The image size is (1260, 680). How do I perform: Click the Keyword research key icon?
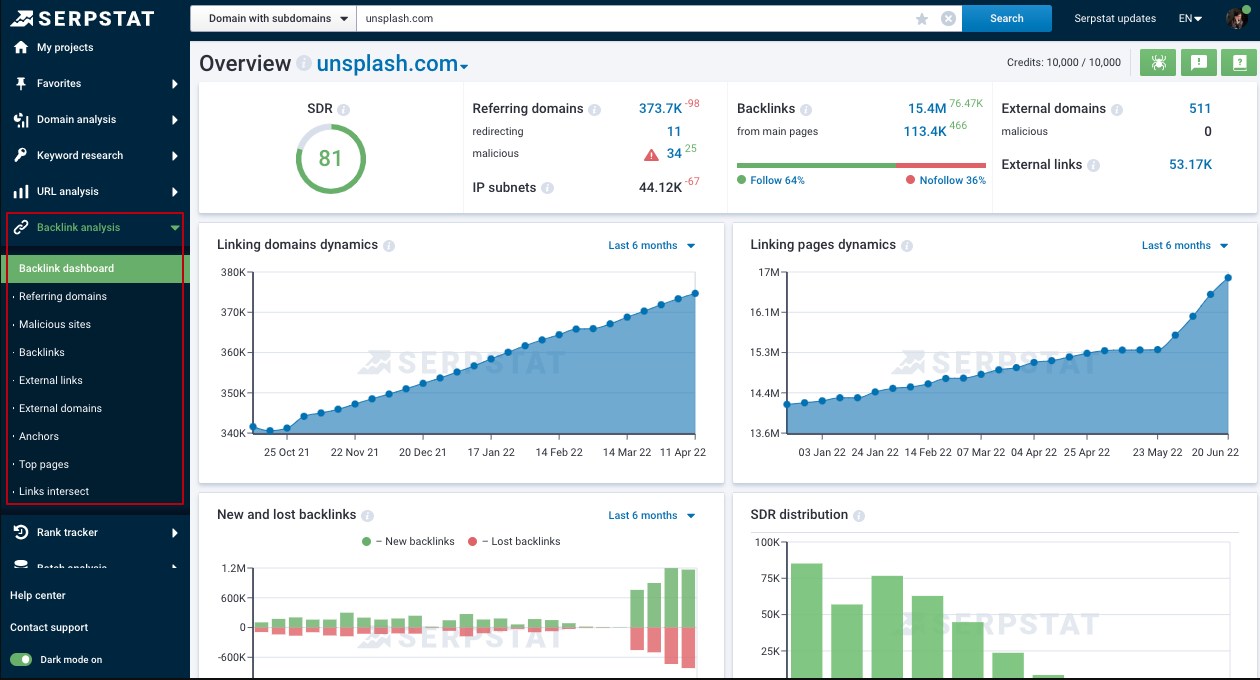click(21, 156)
